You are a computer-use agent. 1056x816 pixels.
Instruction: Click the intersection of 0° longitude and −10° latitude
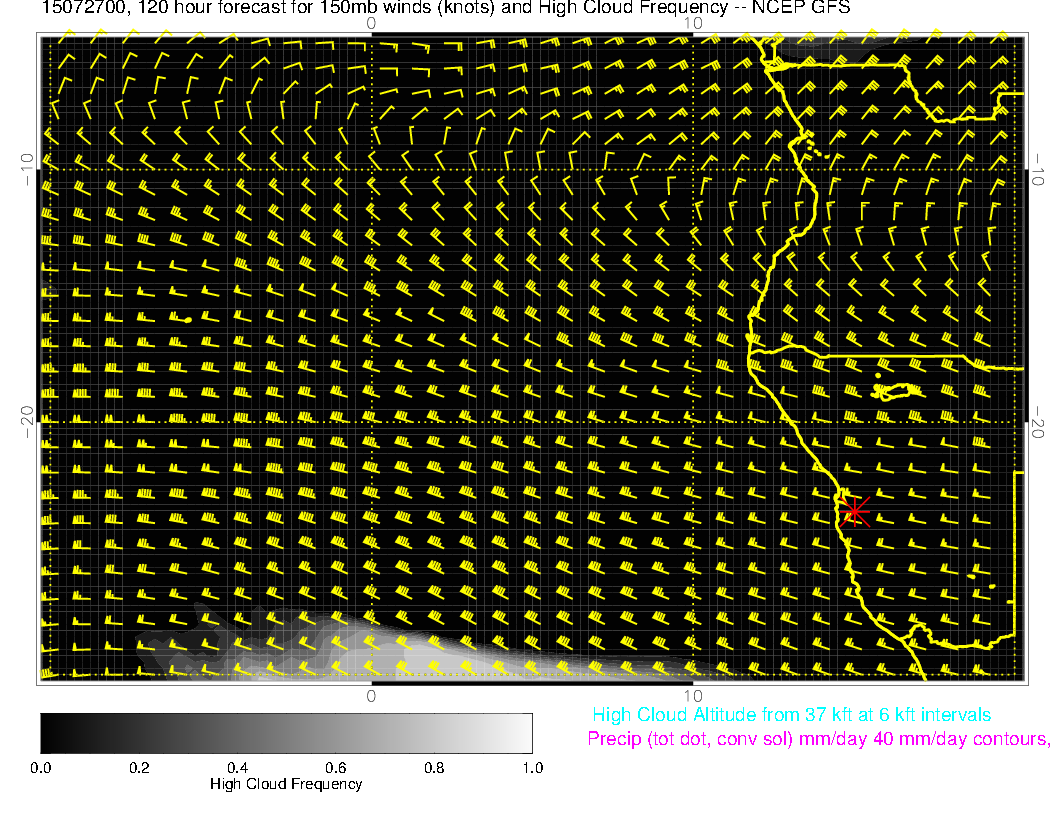coord(371,169)
